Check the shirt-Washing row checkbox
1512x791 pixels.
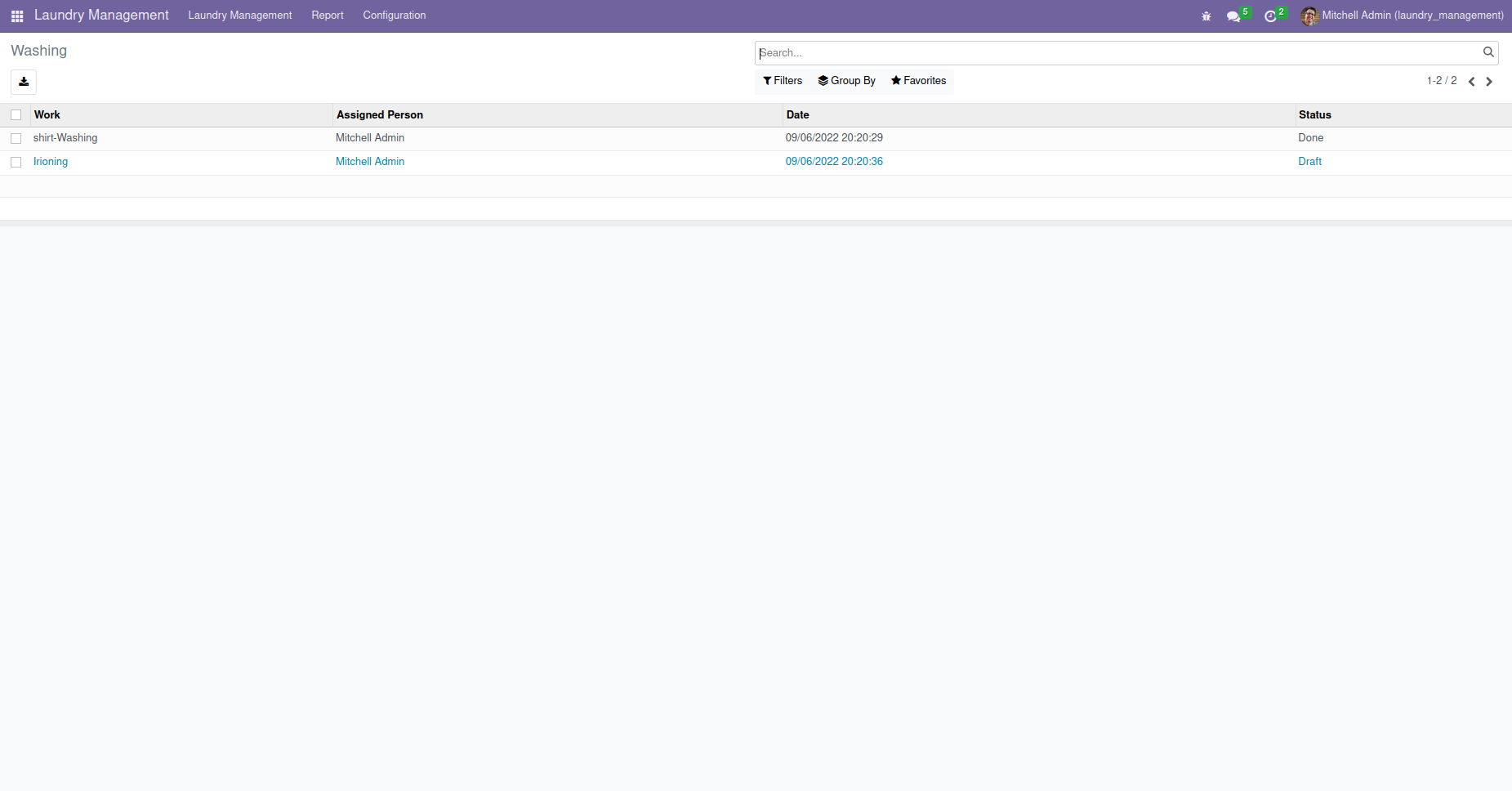(x=16, y=138)
